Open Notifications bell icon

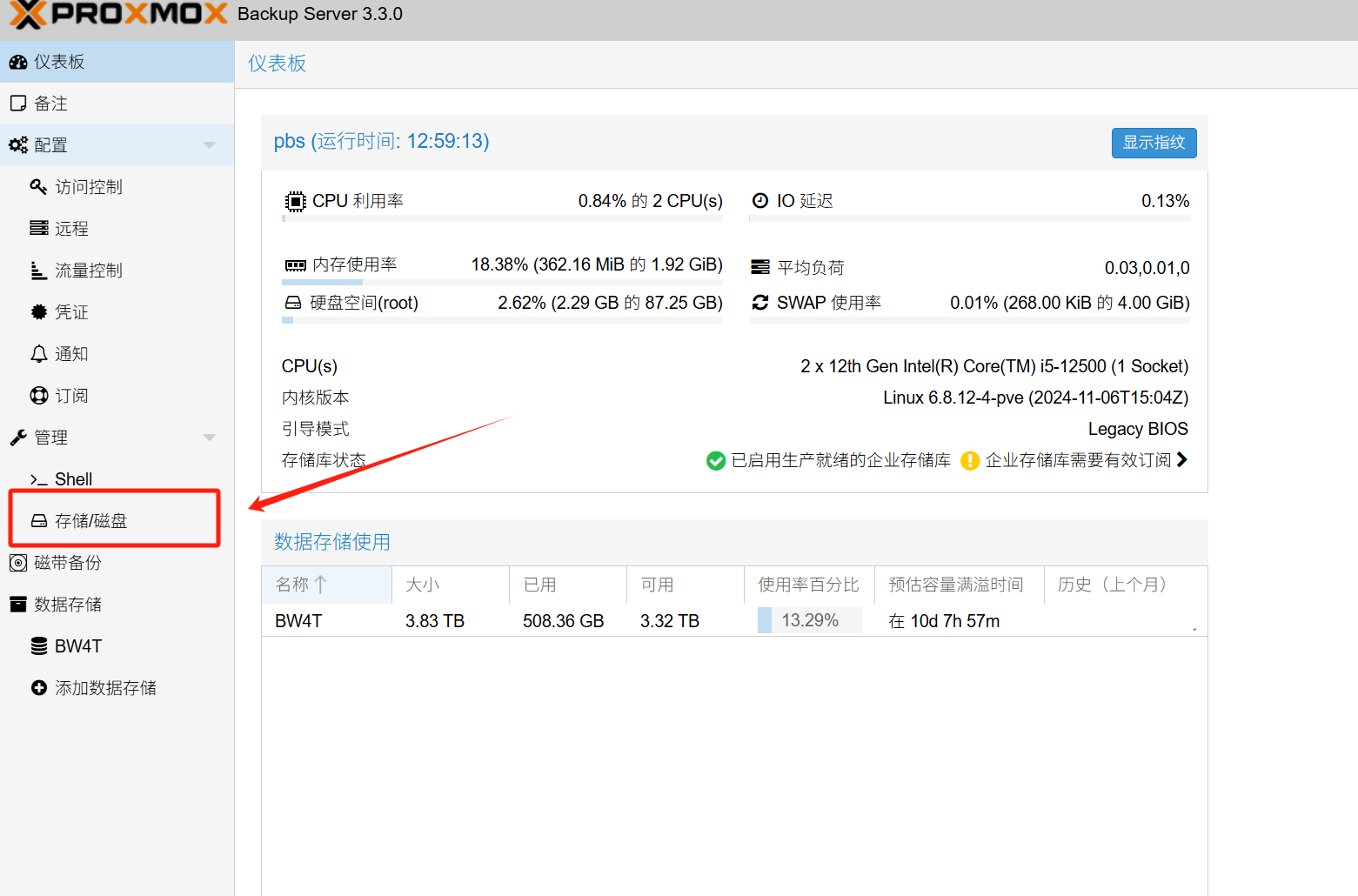pyautogui.click(x=39, y=354)
